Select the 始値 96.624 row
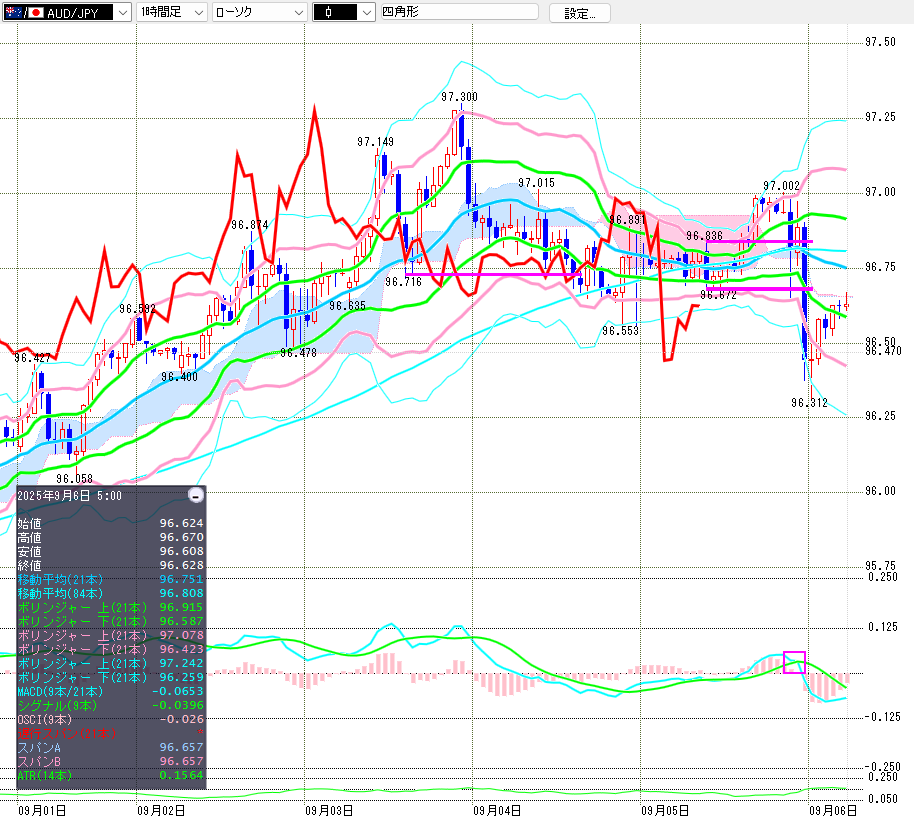 [111, 523]
